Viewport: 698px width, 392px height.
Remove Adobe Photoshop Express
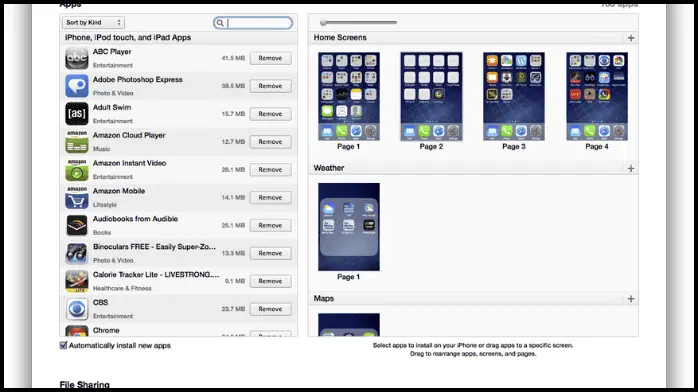pyautogui.click(x=270, y=86)
